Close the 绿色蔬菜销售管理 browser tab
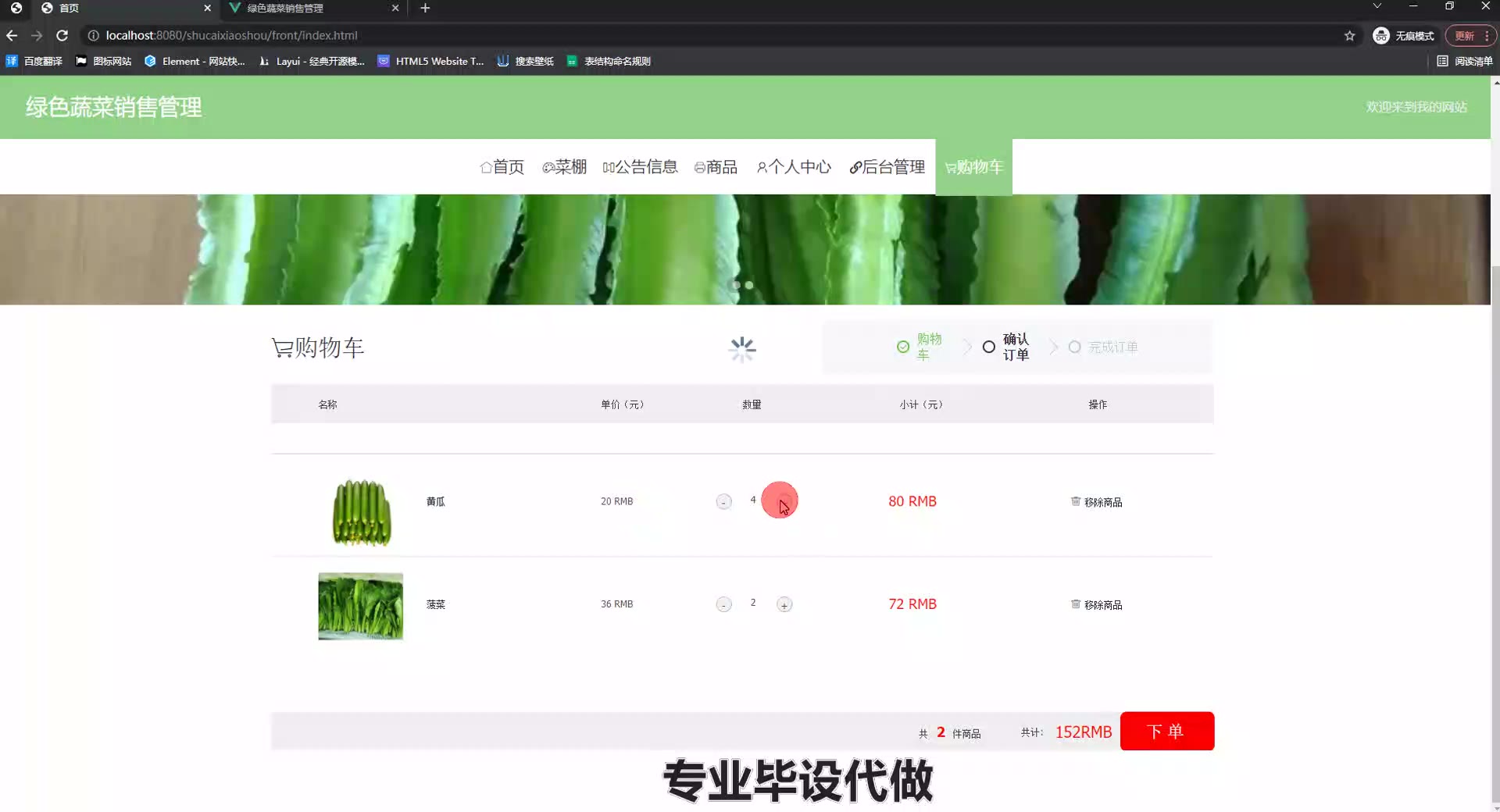 395,8
